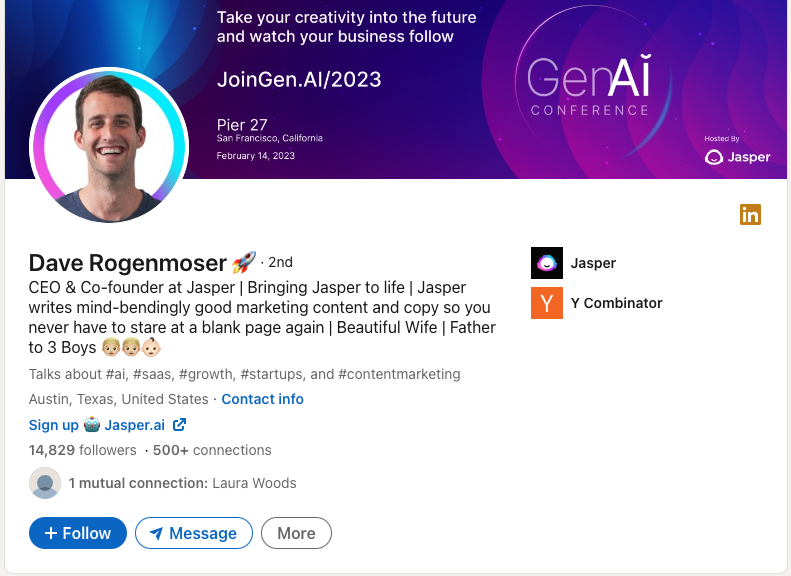Click the paper plane icon in Message button

(156, 533)
